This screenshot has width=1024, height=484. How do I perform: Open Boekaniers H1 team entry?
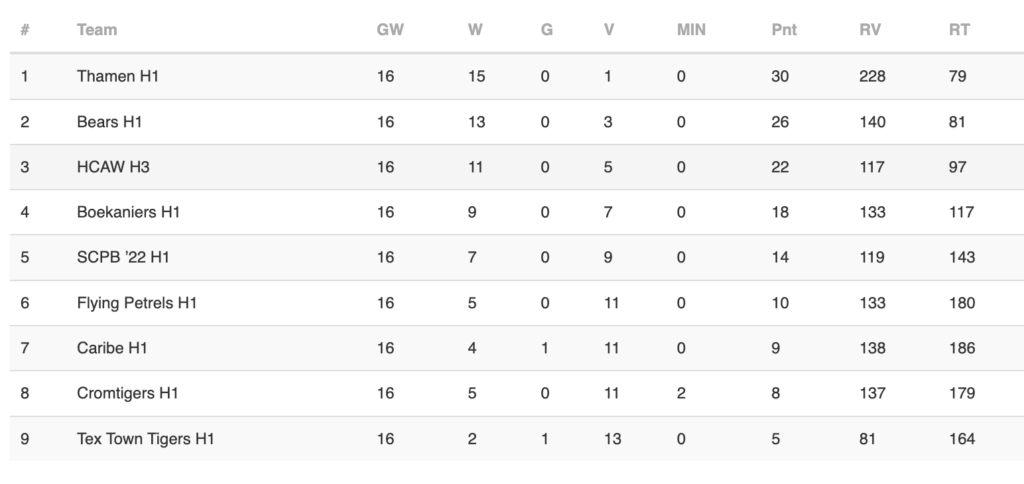[128, 212]
